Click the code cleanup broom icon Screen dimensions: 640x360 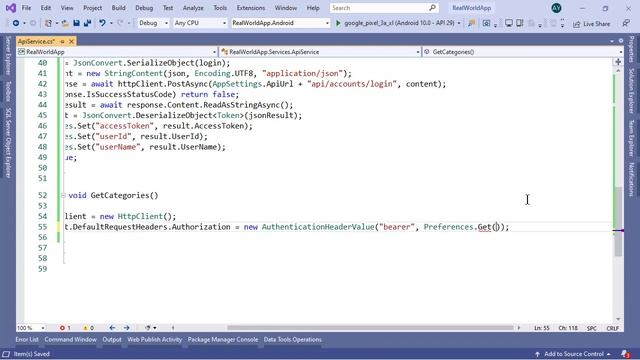pos(148,328)
